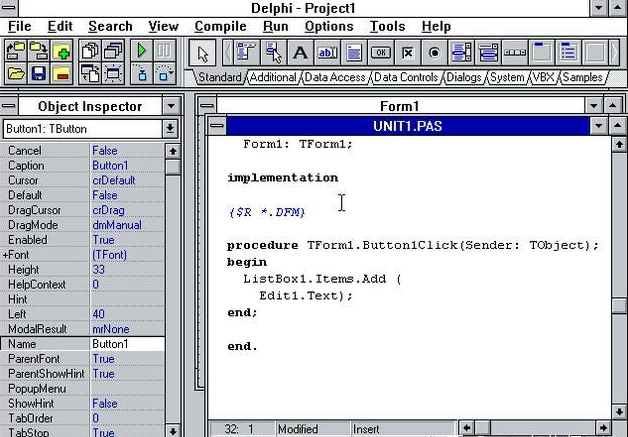Click the Name property value field Button1

coord(125,344)
